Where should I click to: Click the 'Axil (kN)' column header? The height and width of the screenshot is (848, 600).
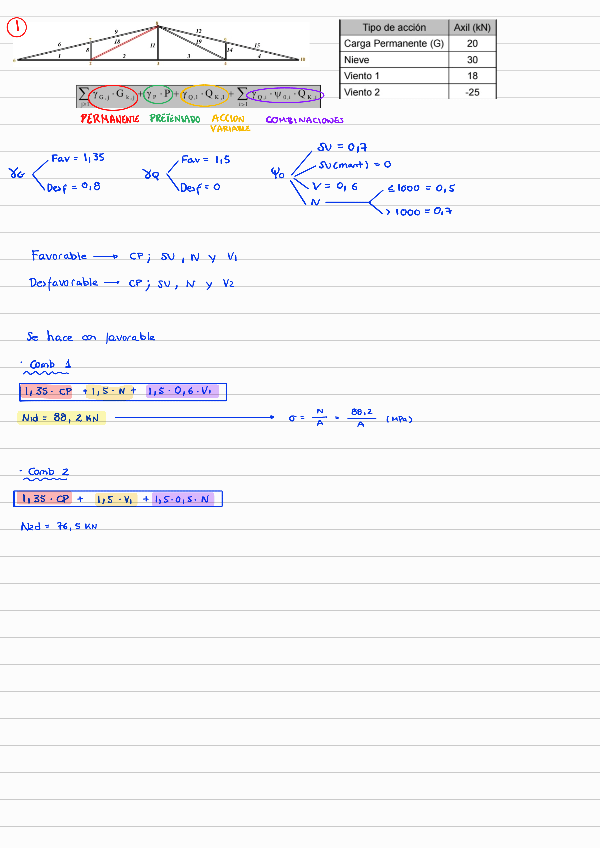tap(472, 28)
